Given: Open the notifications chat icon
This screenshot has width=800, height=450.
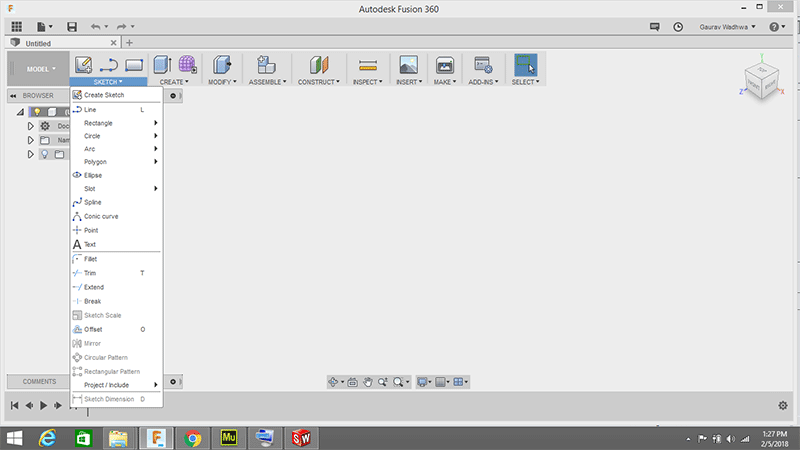Looking at the screenshot, I should pos(655,27).
